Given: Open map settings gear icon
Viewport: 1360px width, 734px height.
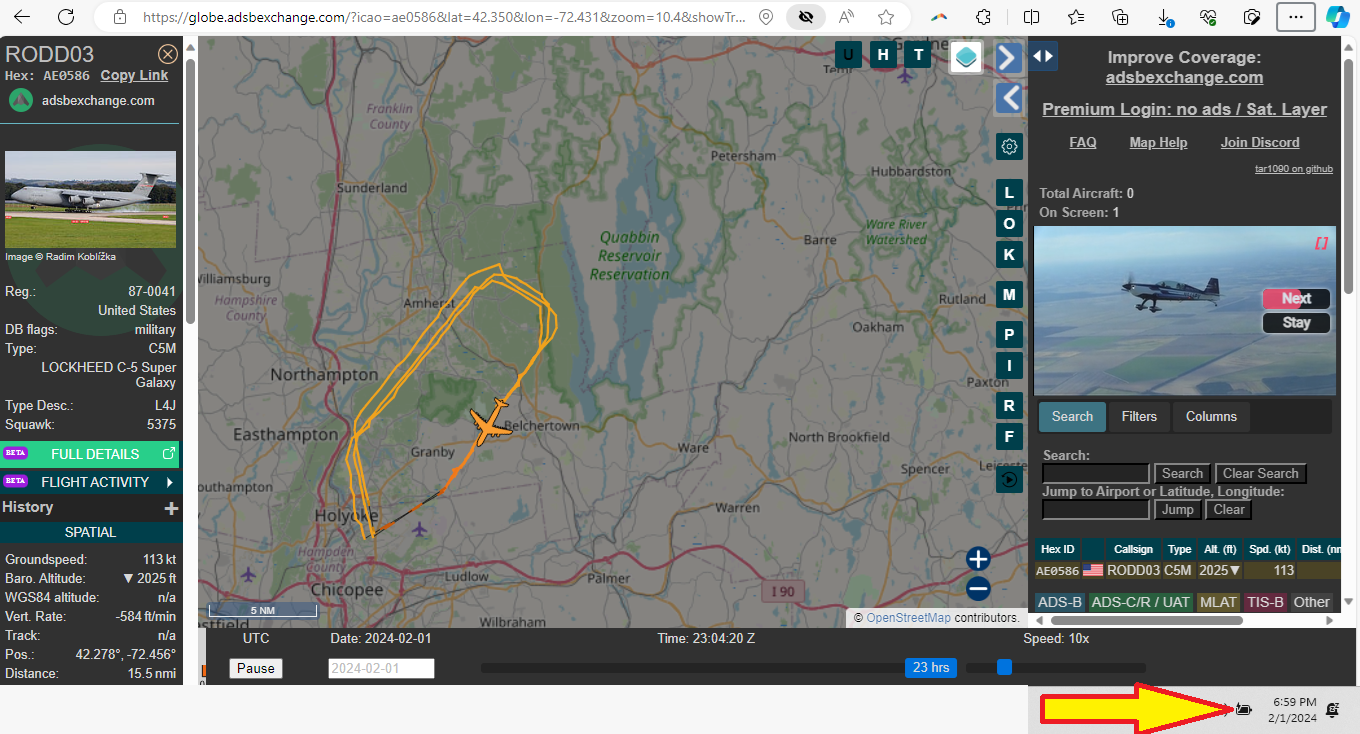Looking at the screenshot, I should [1009, 147].
